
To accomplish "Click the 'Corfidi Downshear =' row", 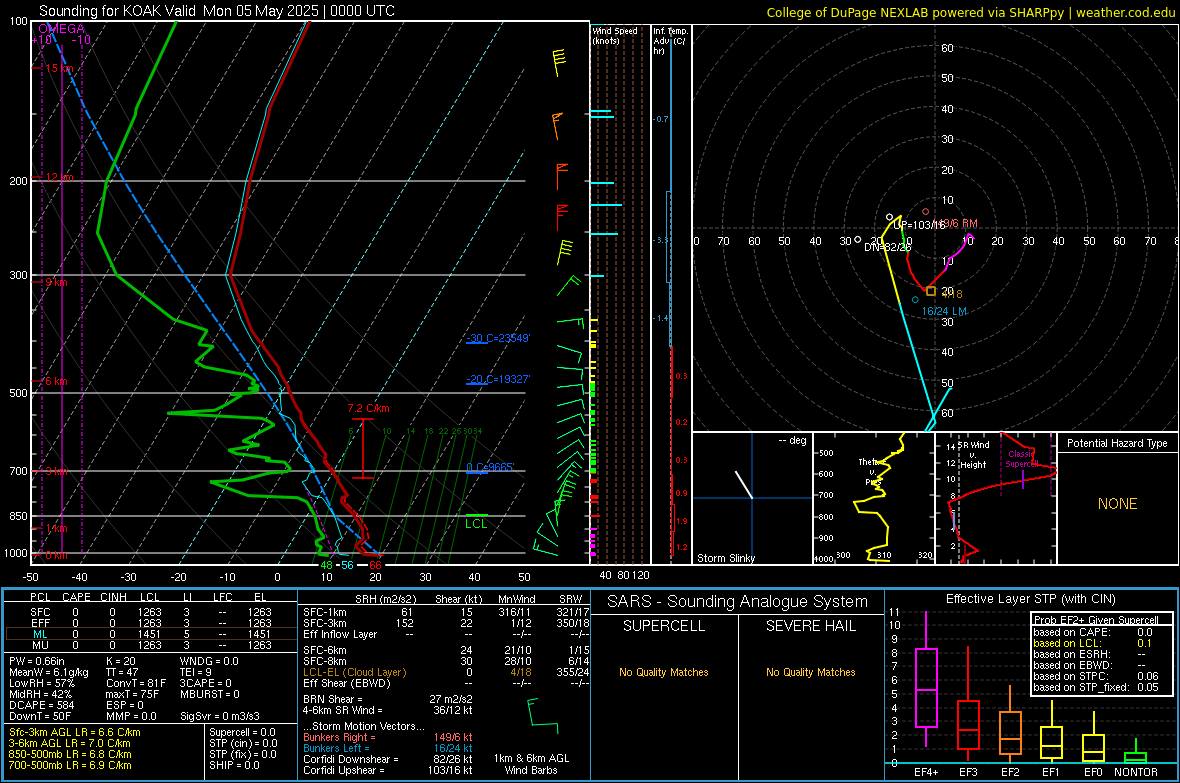I will [x=388, y=759].
